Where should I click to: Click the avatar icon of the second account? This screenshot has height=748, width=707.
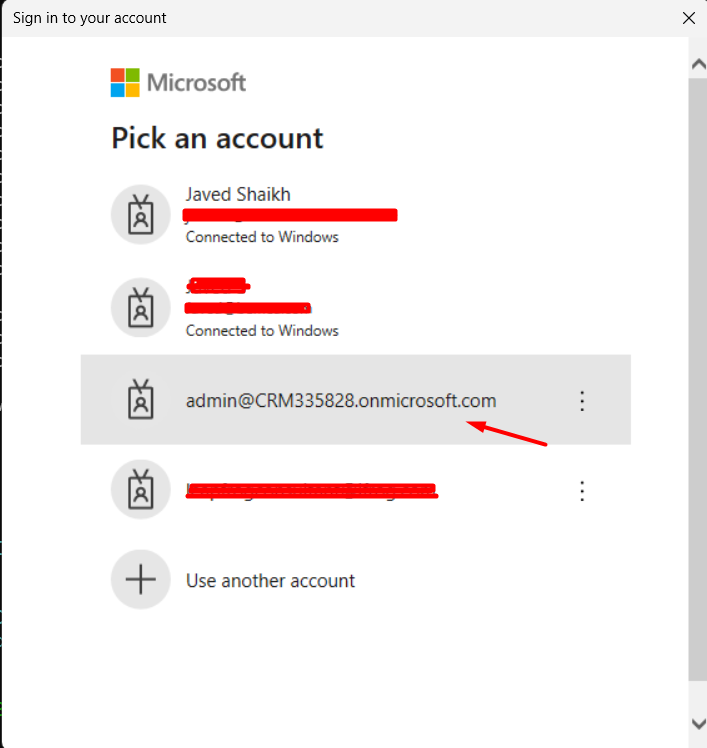141,307
